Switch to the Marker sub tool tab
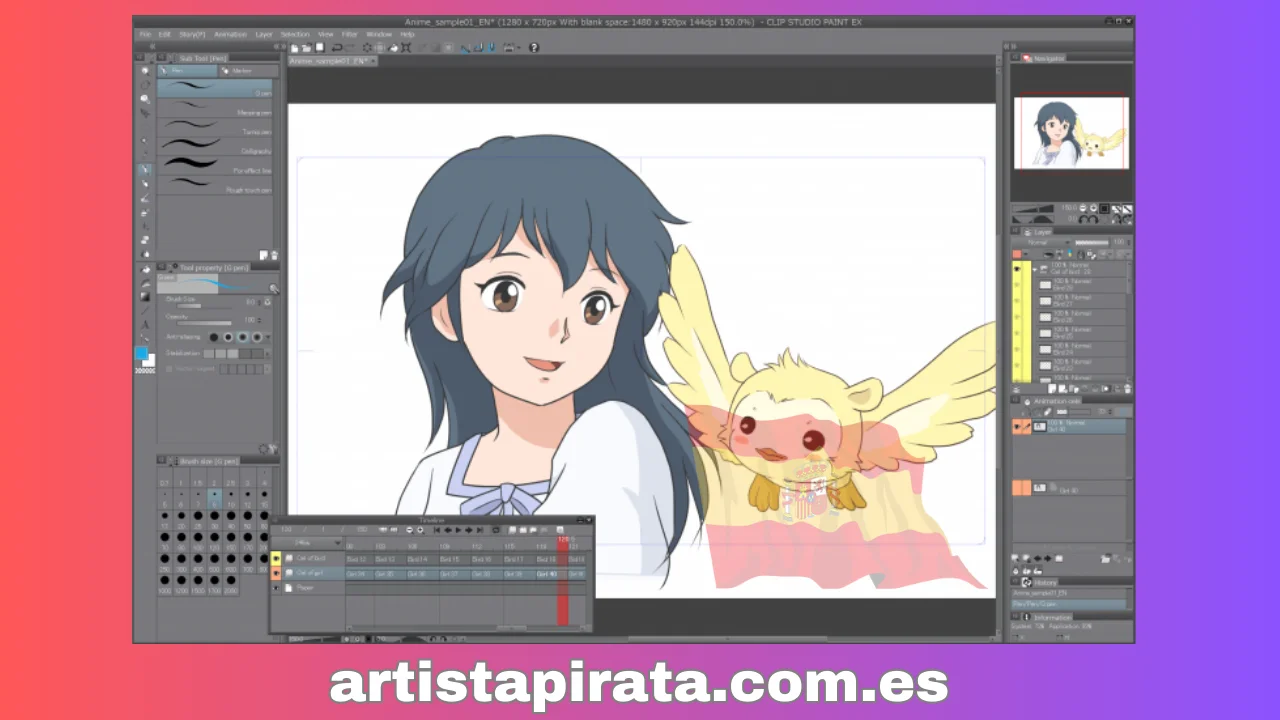This screenshot has height=720, width=1280. 240,71
